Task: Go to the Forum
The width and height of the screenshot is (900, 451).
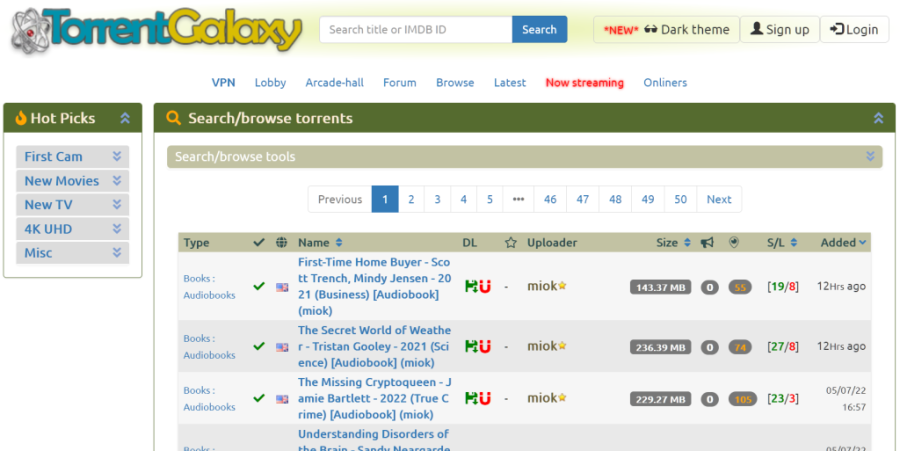Action: point(399,83)
